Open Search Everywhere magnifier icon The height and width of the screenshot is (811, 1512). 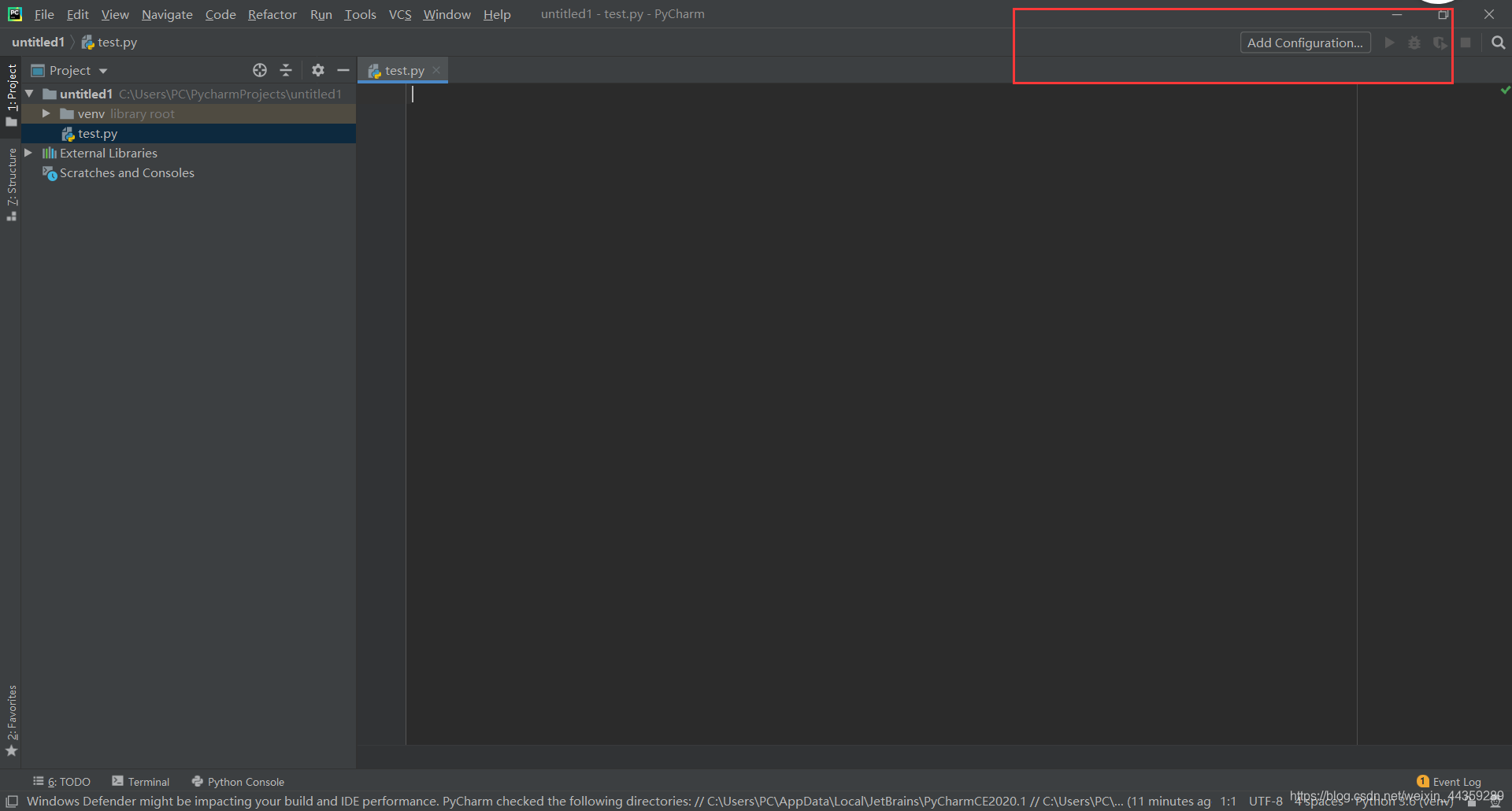tap(1499, 43)
